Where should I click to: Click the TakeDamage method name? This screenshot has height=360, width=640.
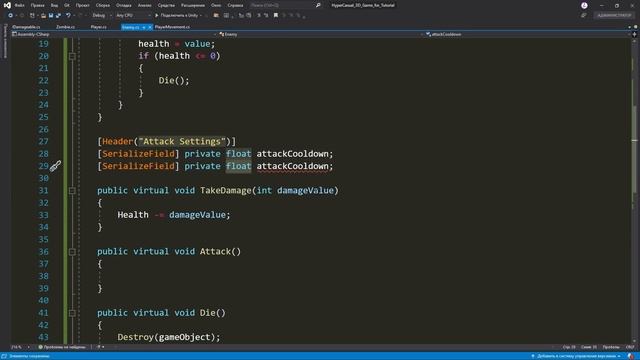pos(226,191)
